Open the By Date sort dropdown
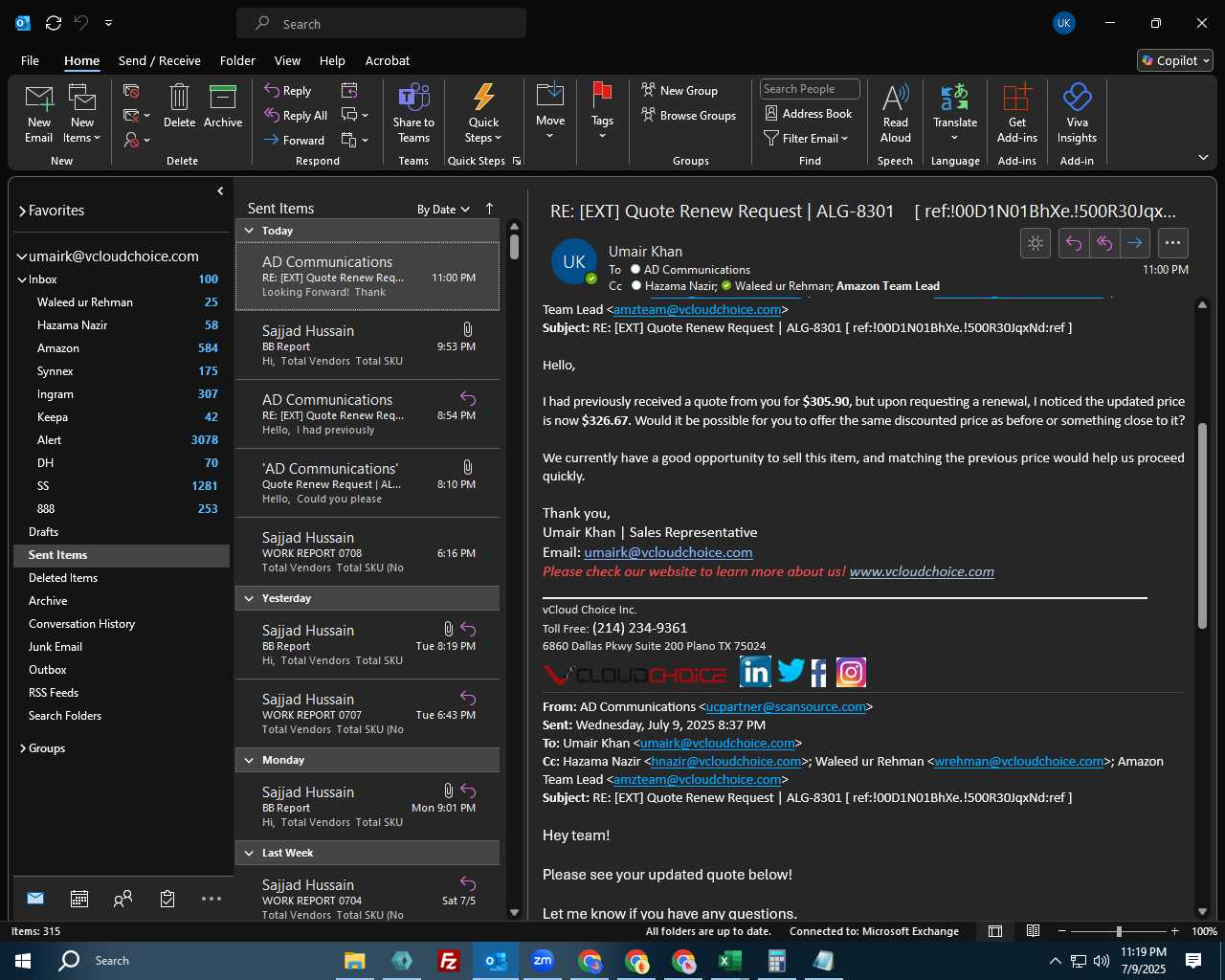The width and height of the screenshot is (1225, 980). coord(443,209)
